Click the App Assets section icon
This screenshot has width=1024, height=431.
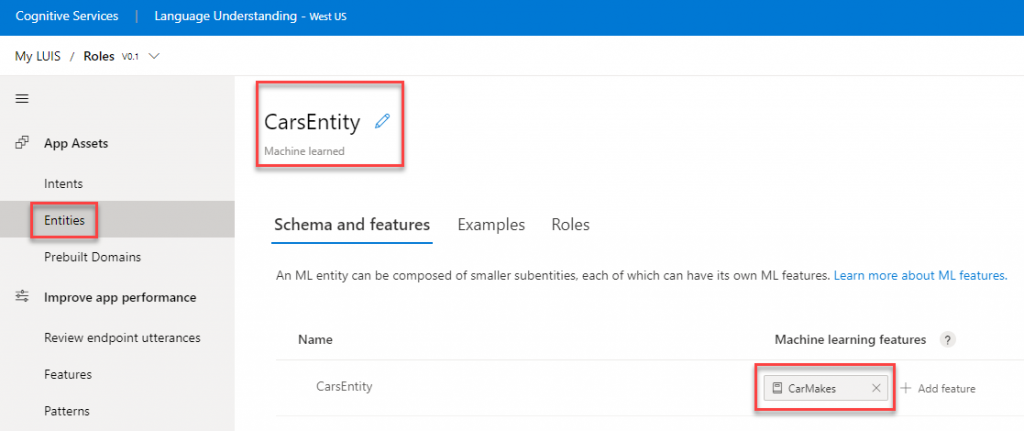pos(22,142)
